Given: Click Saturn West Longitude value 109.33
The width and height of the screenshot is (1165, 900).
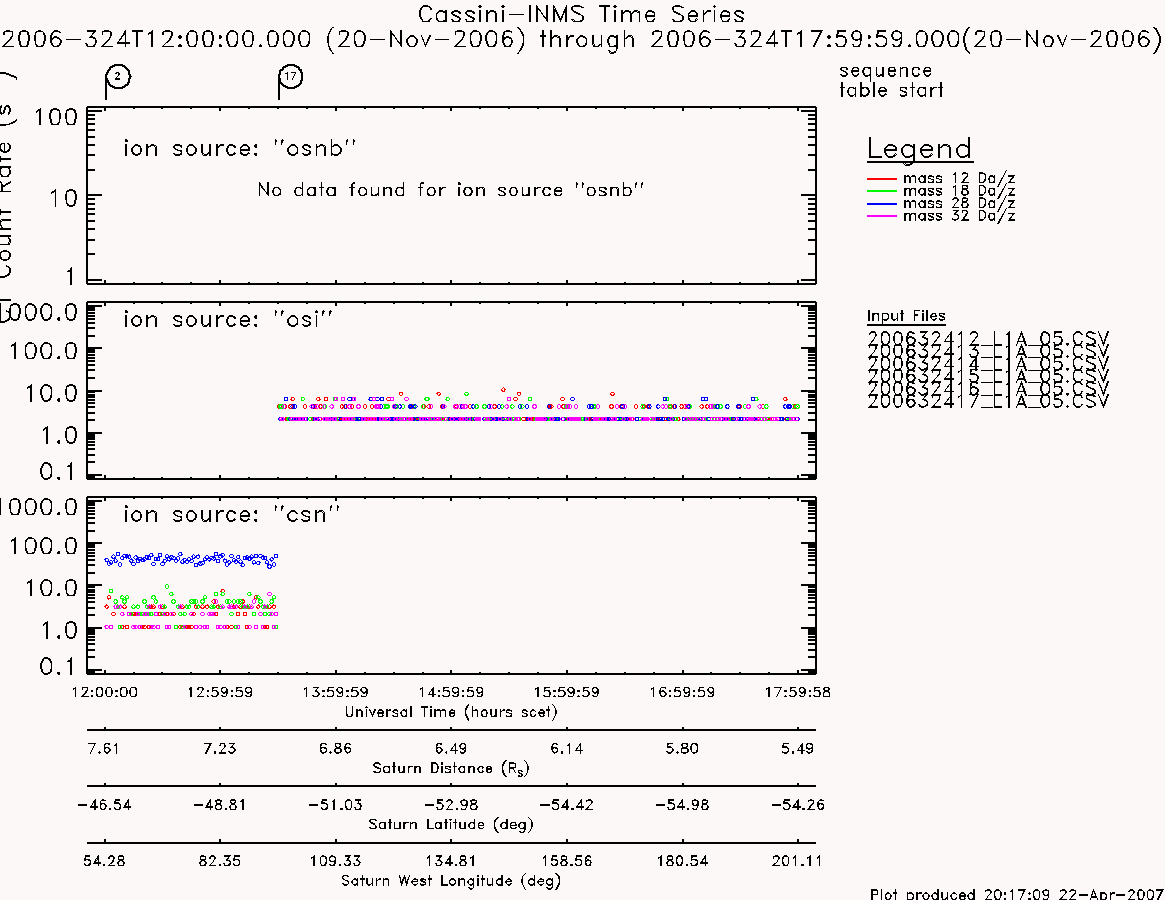Looking at the screenshot, I should [x=335, y=861].
